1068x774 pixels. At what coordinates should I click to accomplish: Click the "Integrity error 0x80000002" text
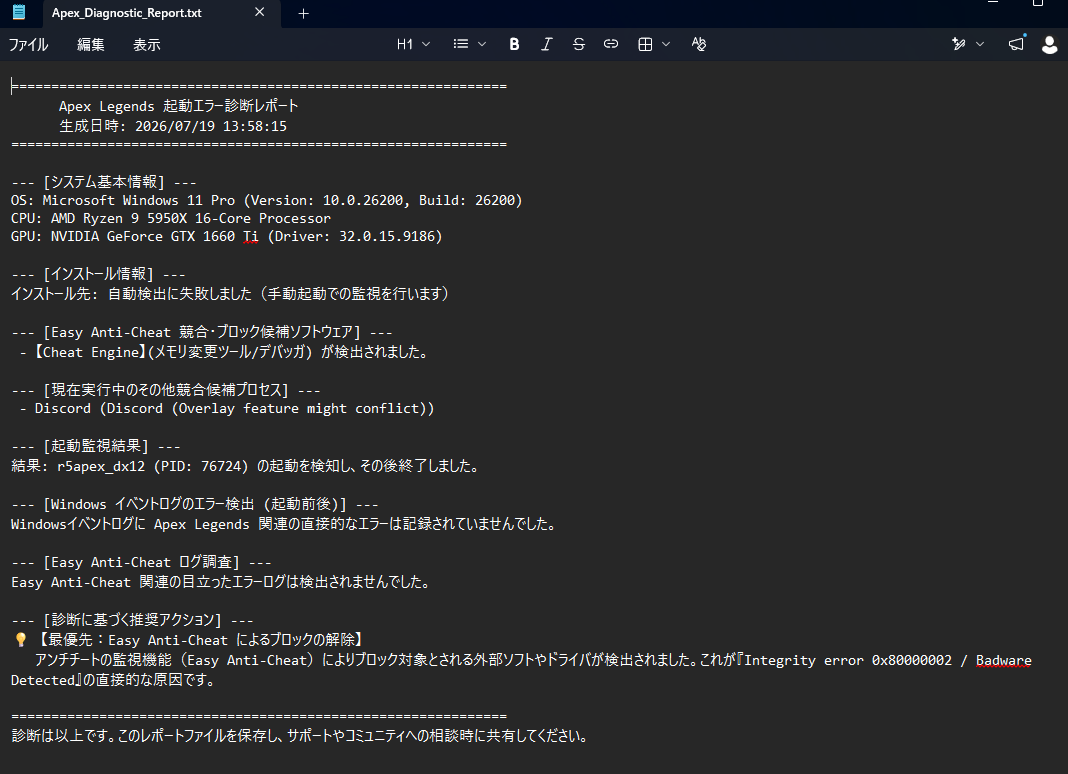[847, 660]
